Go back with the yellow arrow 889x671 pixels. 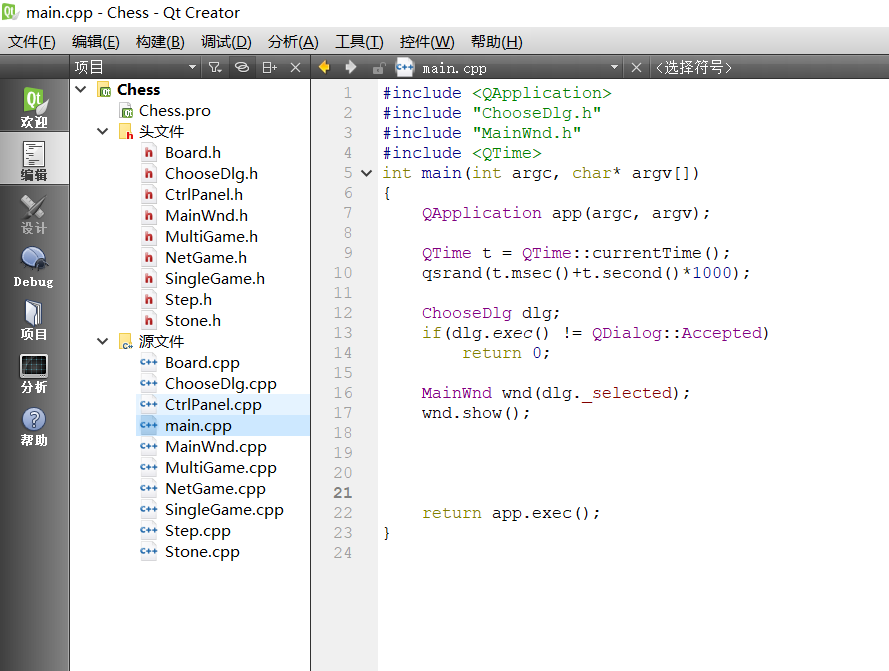(324, 67)
